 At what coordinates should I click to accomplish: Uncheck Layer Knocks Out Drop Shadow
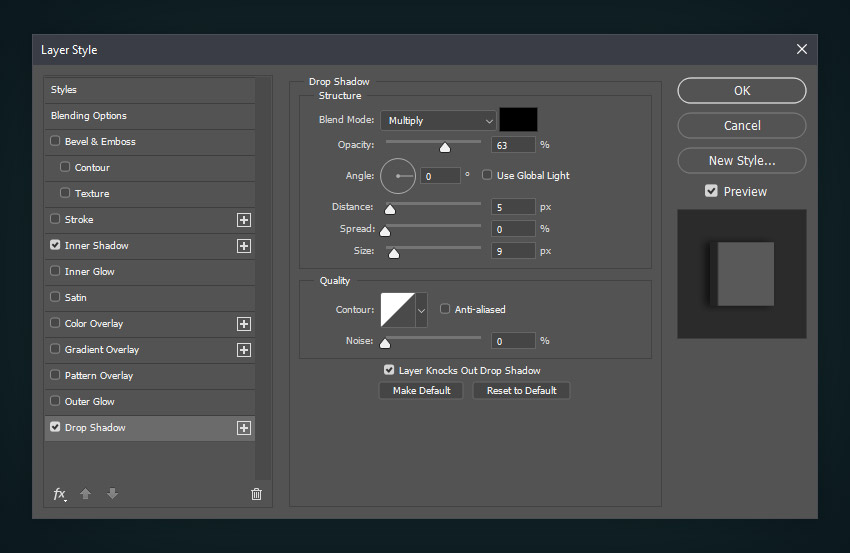click(x=389, y=370)
